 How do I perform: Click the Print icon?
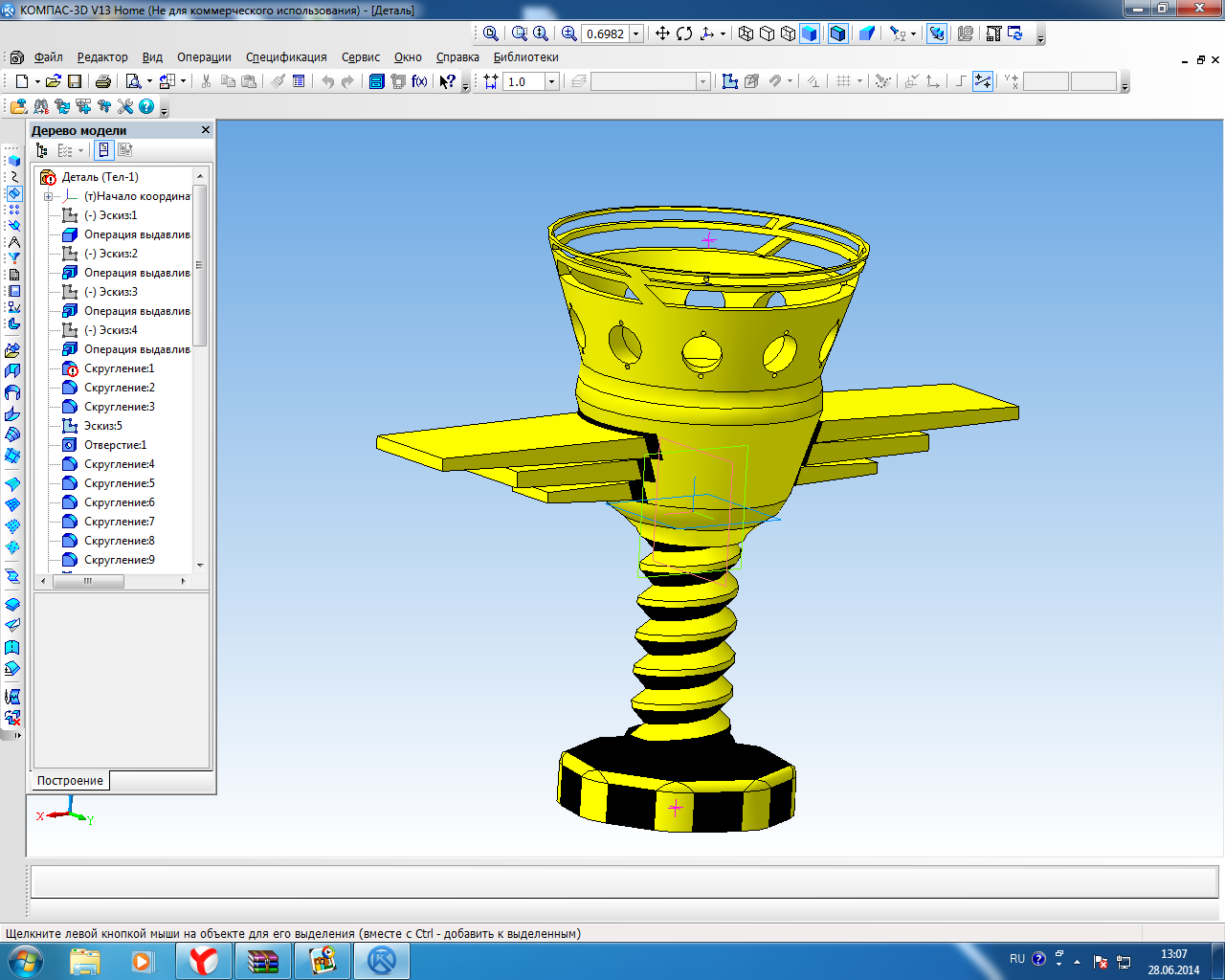(x=103, y=81)
